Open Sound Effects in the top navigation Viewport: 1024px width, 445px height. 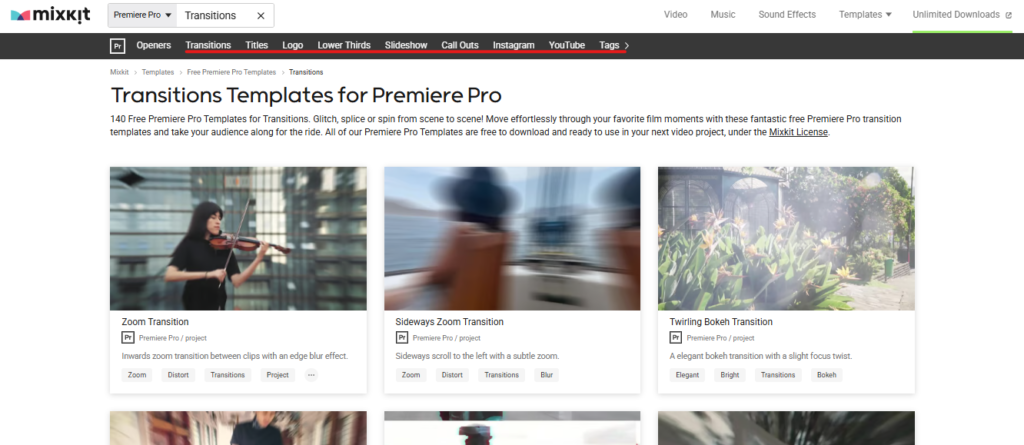coord(787,14)
